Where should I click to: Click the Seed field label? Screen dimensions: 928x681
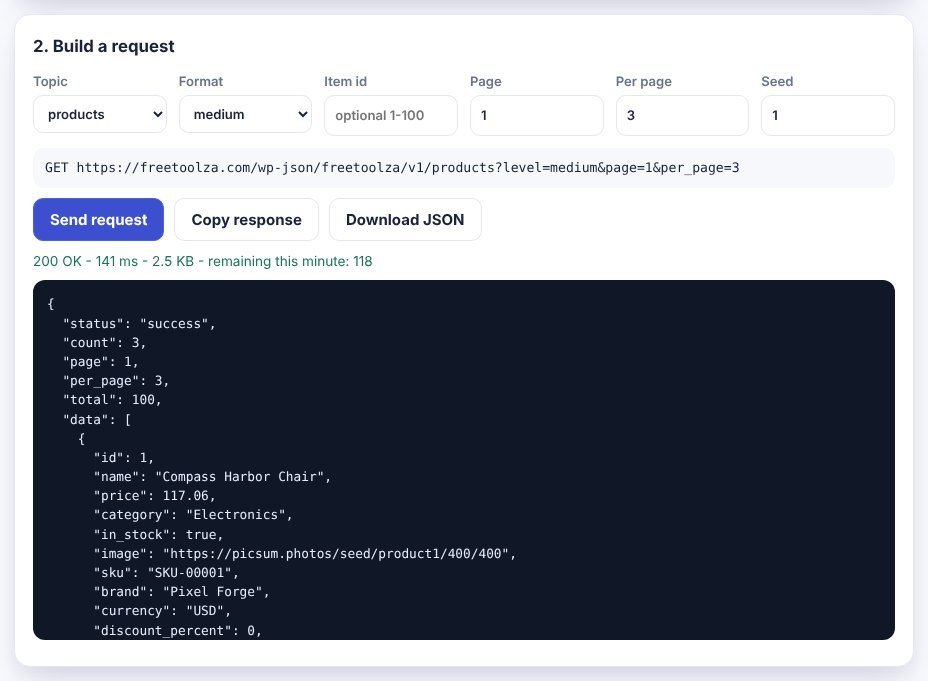coord(777,82)
